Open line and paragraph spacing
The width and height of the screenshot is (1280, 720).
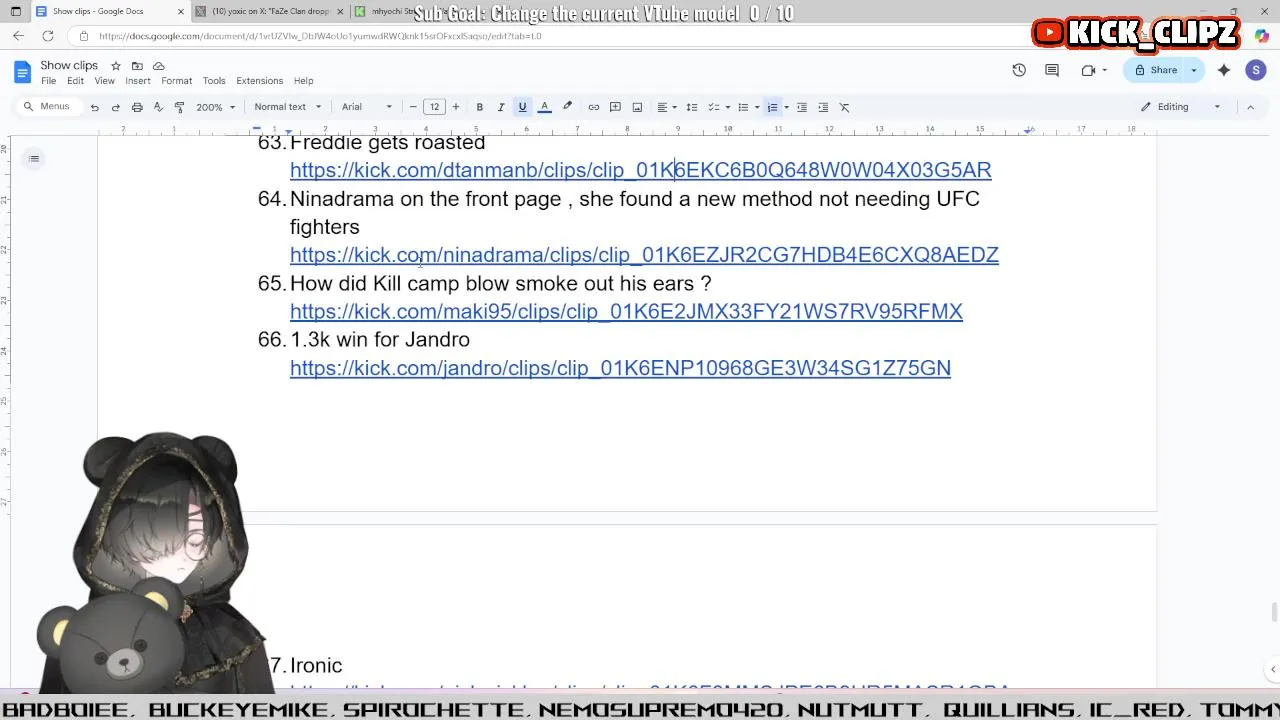[x=691, y=107]
